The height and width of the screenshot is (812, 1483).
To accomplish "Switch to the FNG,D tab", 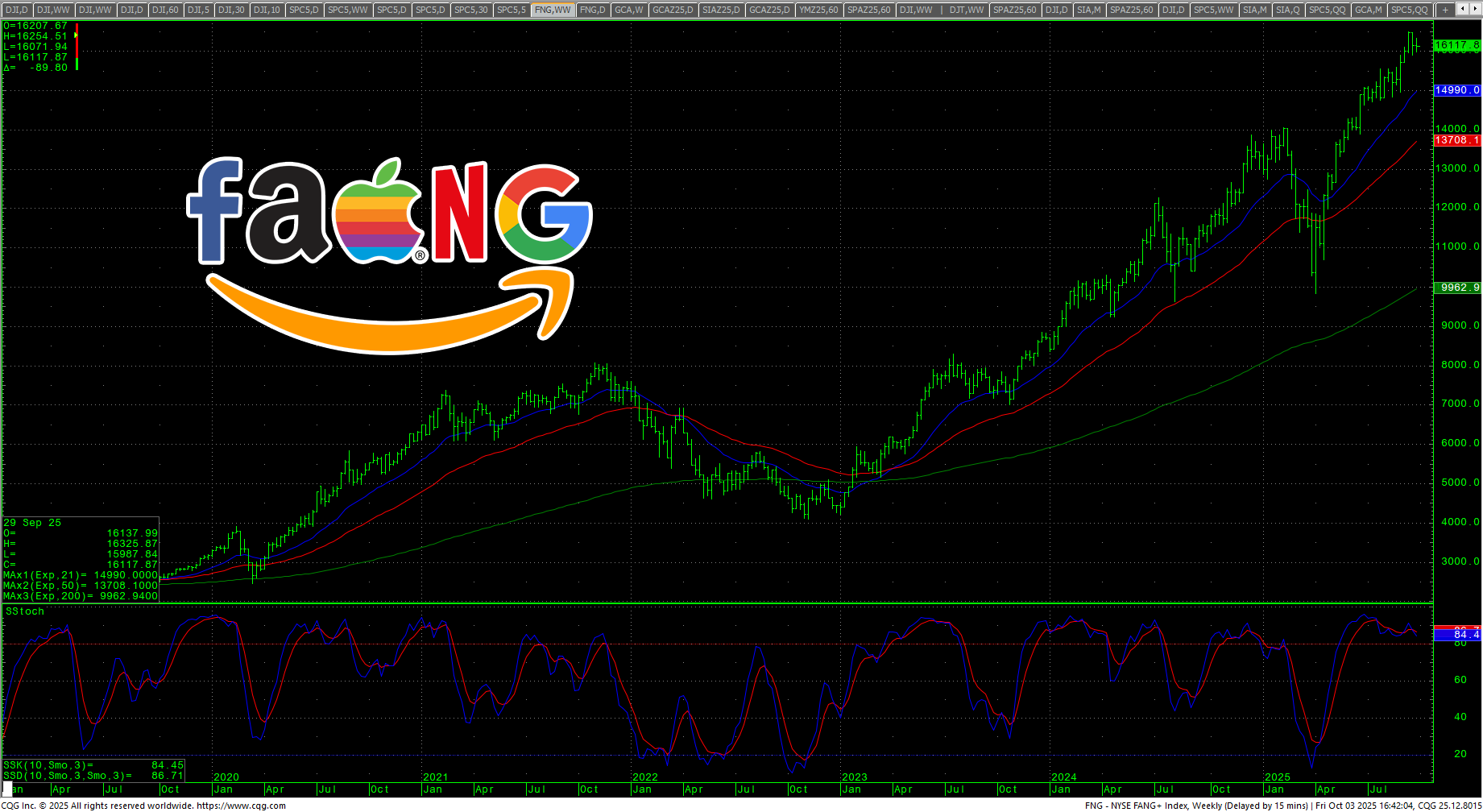I will [592, 10].
